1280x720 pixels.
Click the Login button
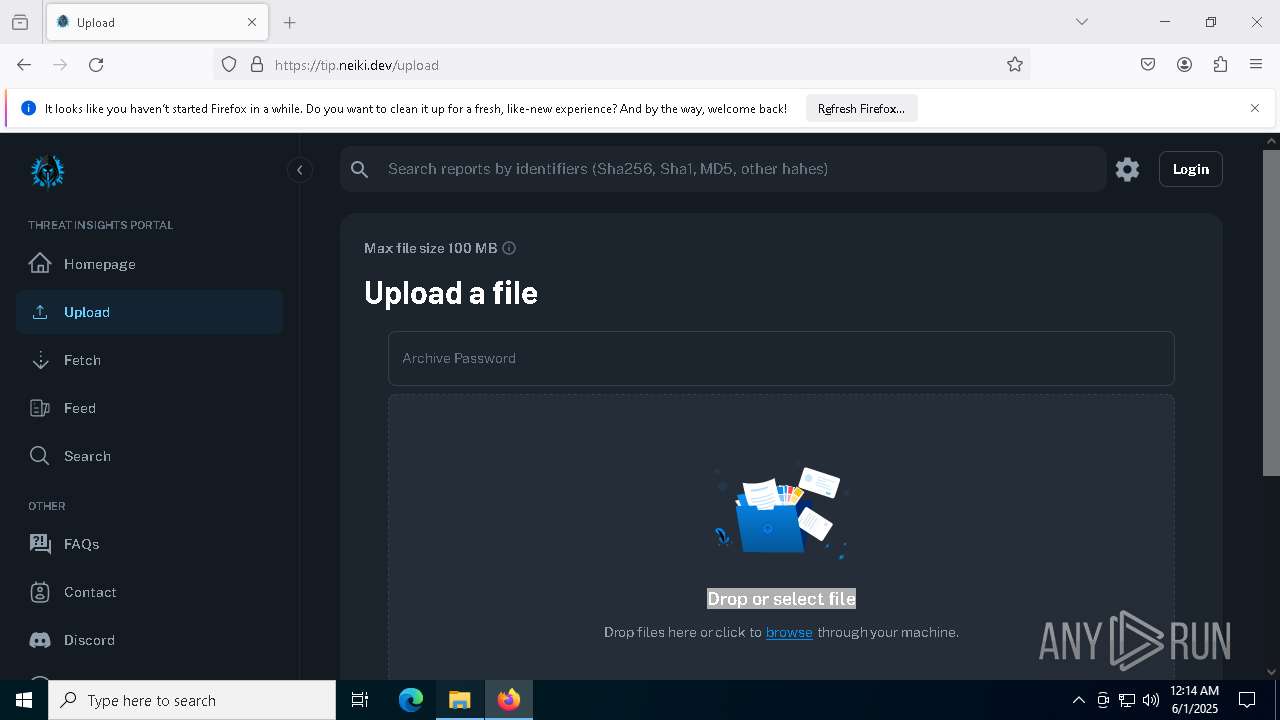pyautogui.click(x=1190, y=169)
